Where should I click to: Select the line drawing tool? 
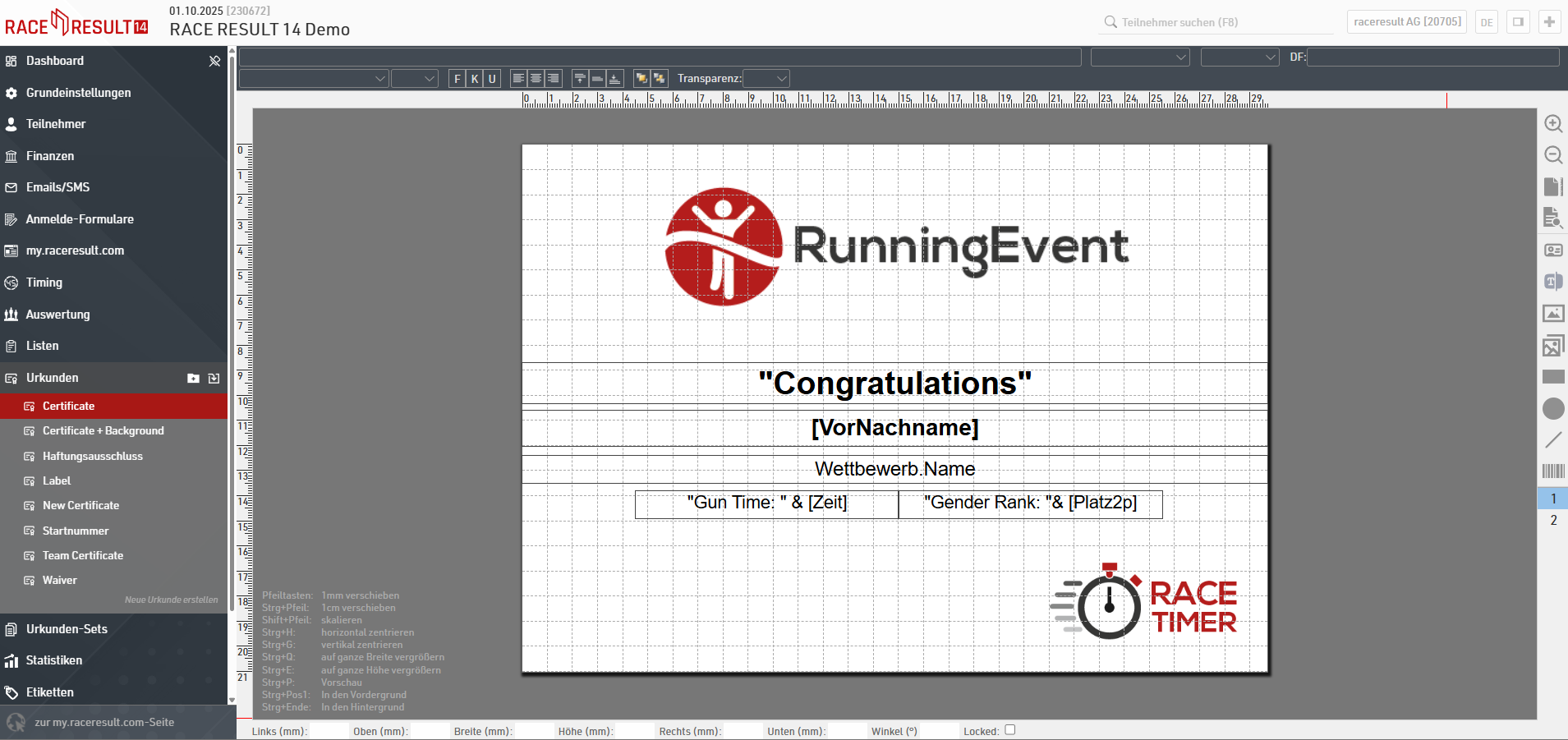tap(1552, 440)
